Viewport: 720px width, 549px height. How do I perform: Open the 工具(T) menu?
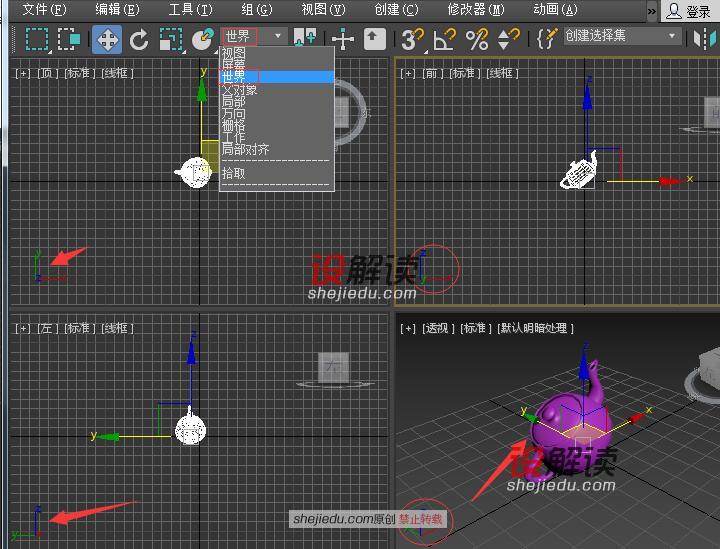coord(190,10)
